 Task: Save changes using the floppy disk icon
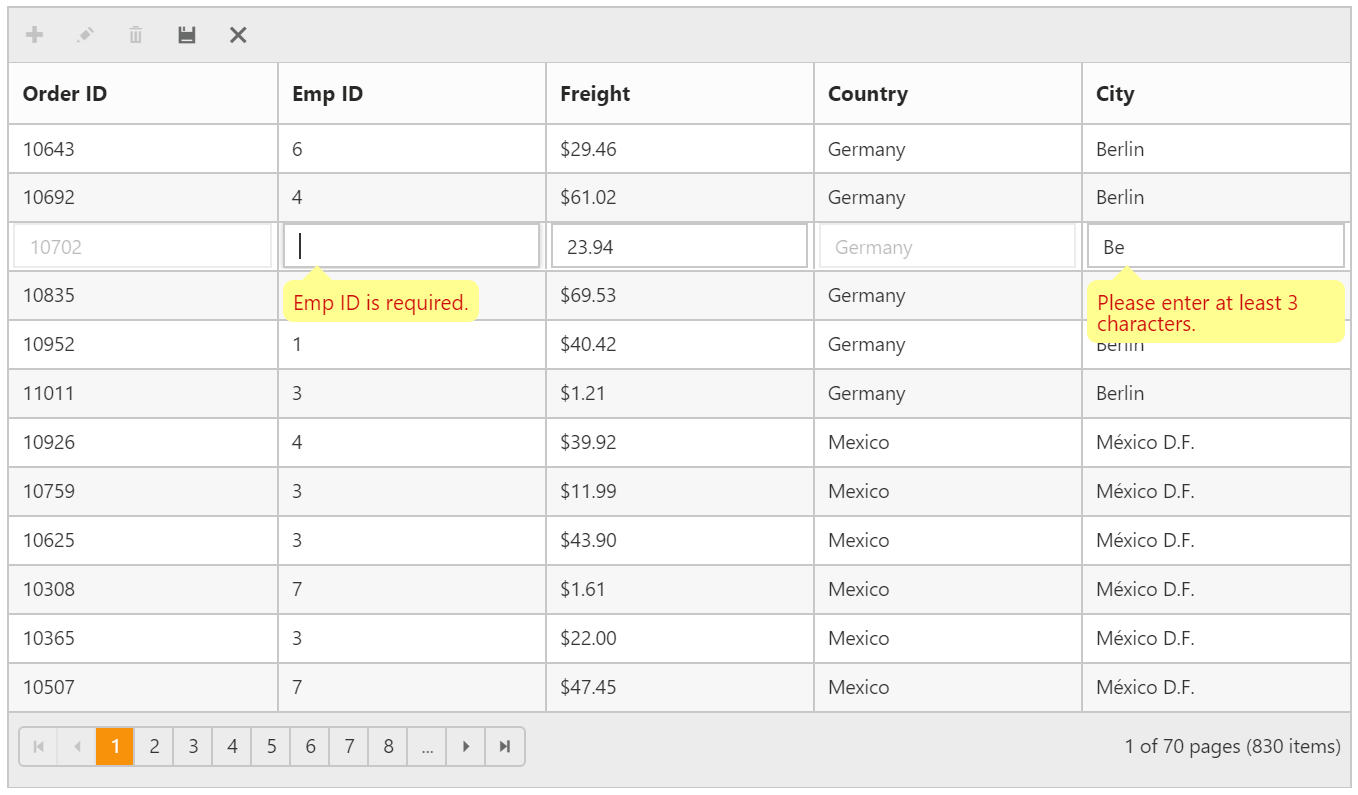tap(186, 34)
